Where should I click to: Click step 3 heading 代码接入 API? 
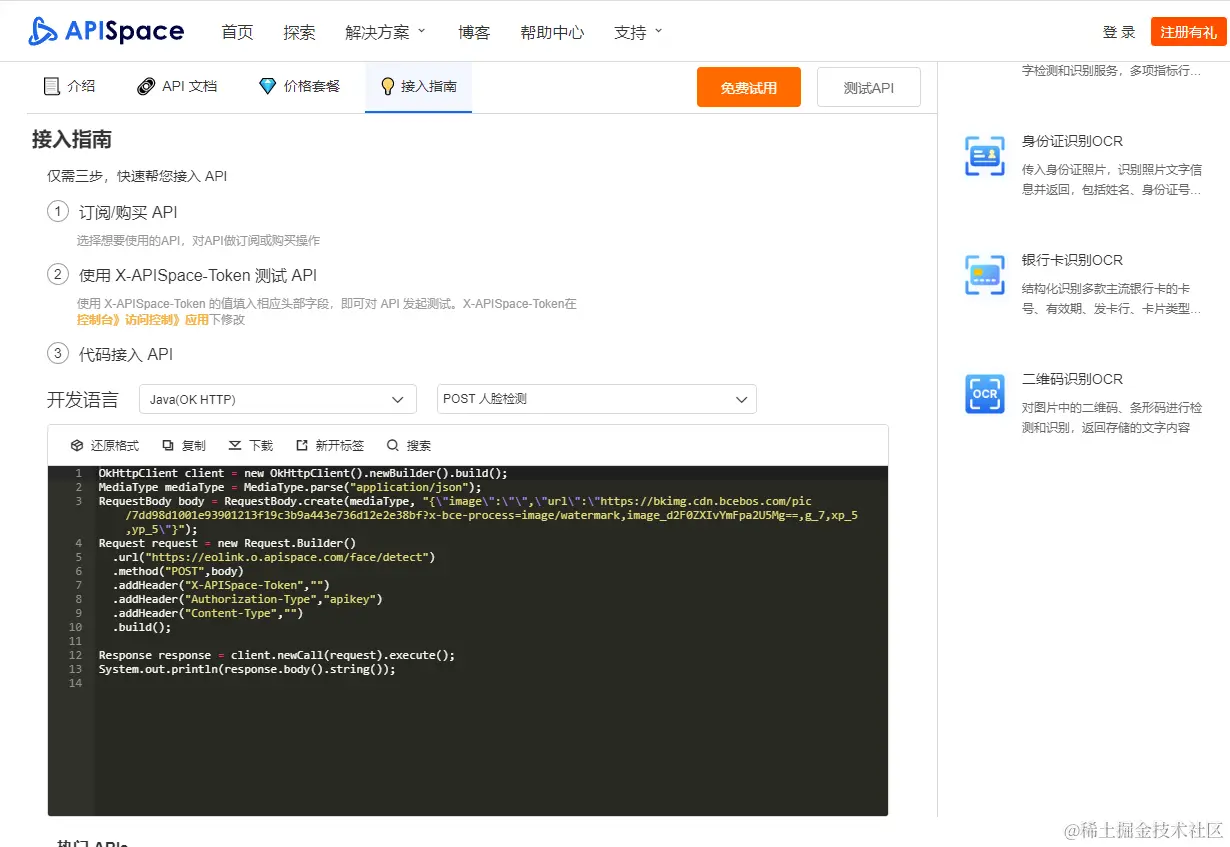(x=126, y=354)
